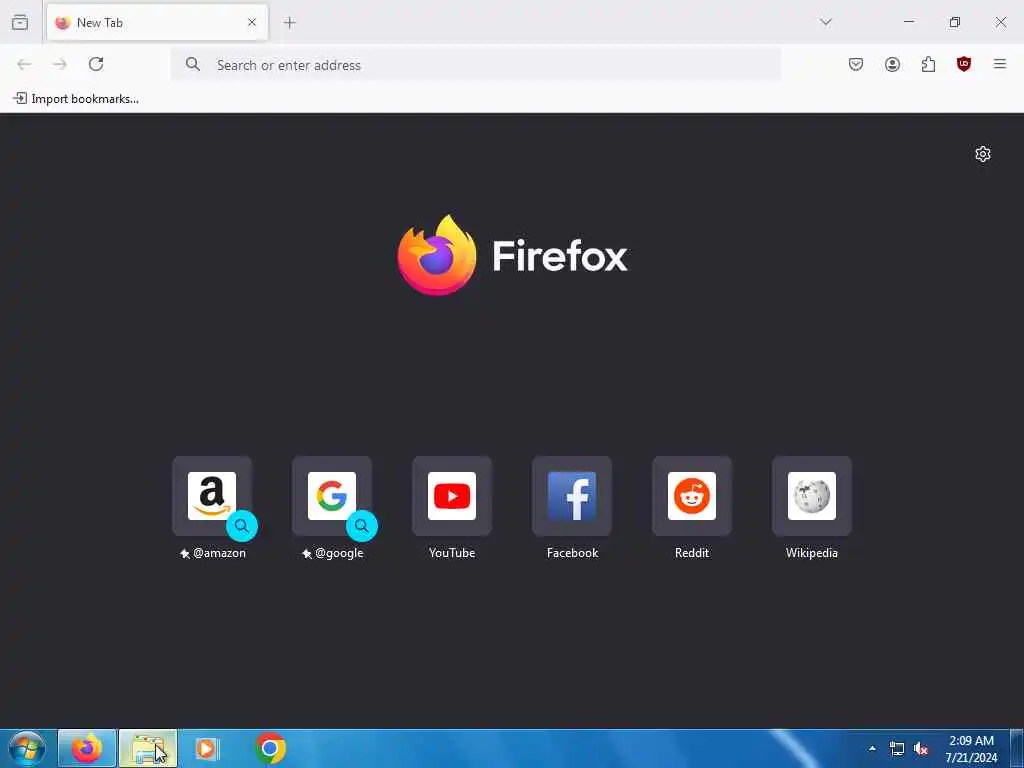Go forward one page
This screenshot has height=768, width=1024.
pyautogui.click(x=60, y=64)
